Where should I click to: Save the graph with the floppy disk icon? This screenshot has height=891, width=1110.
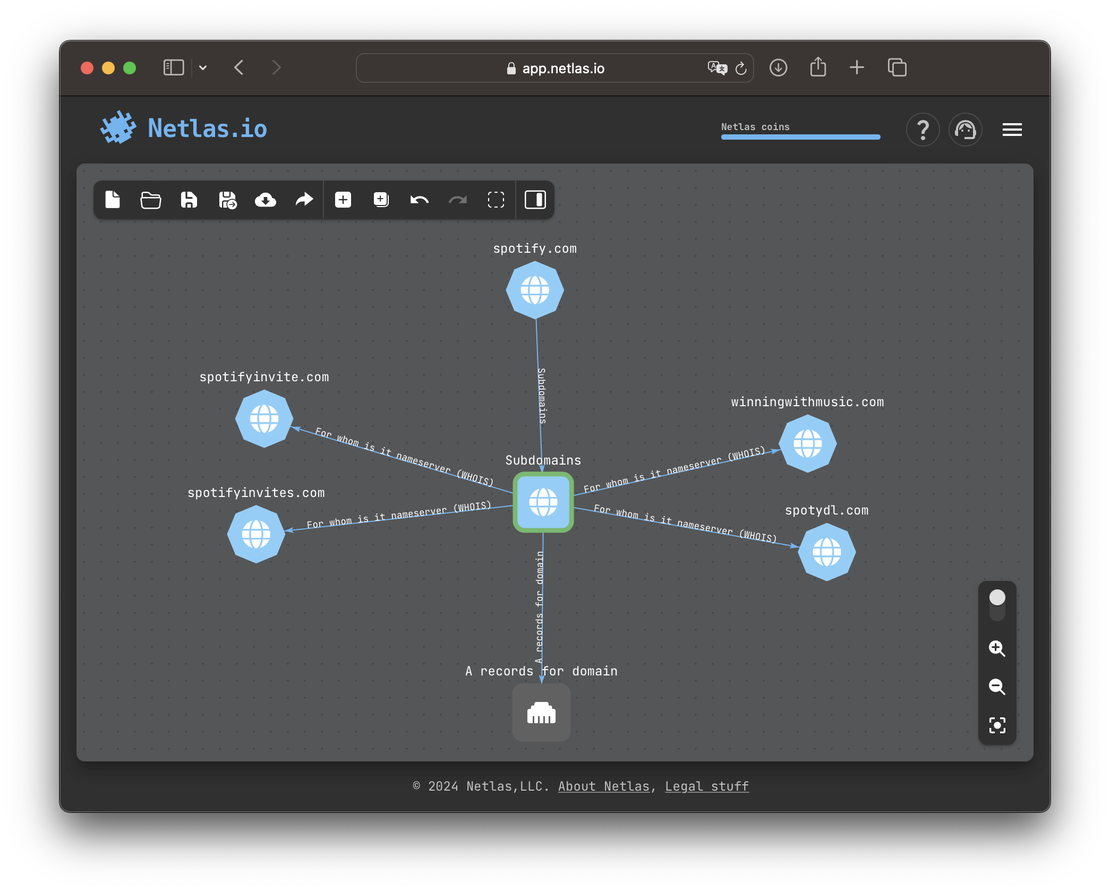[189, 200]
